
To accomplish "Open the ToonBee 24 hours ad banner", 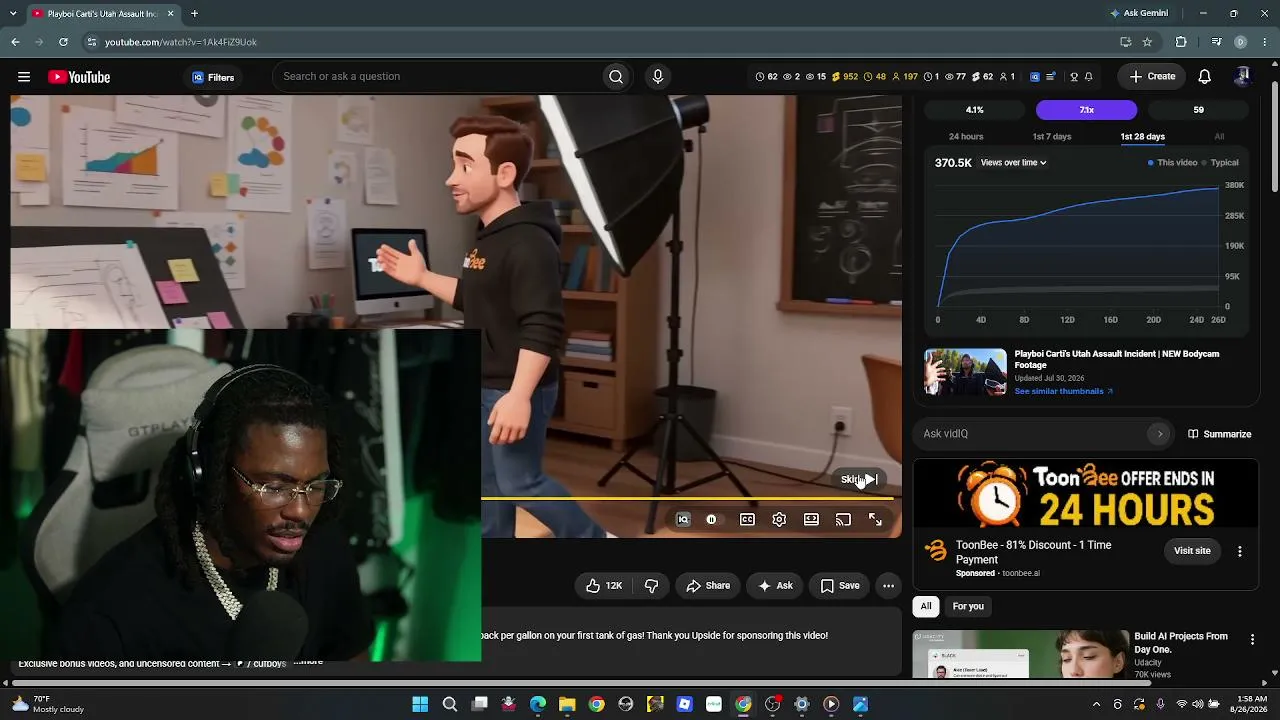I will 1085,494.
